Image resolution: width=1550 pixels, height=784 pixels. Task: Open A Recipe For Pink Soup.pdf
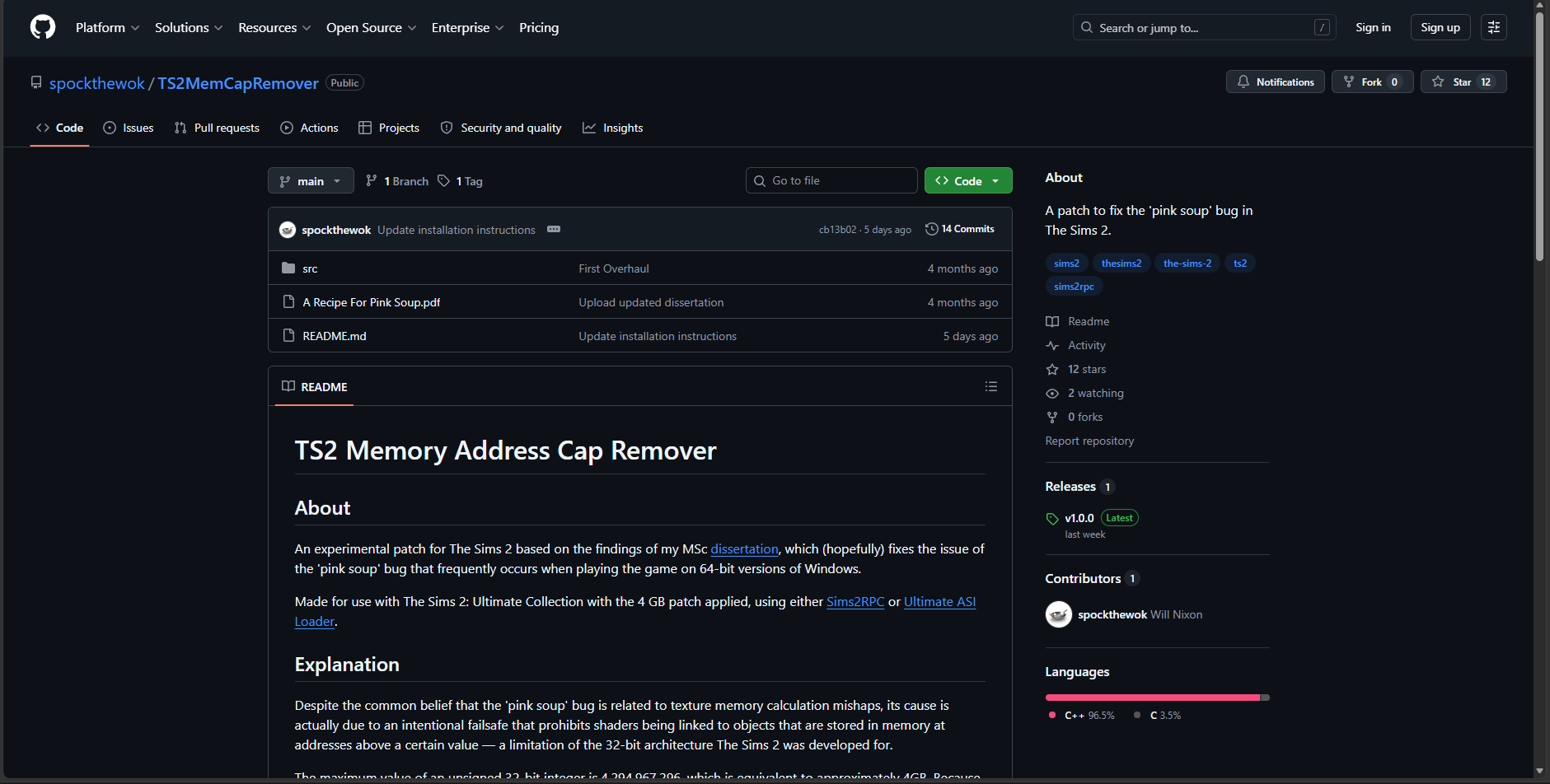pos(372,302)
